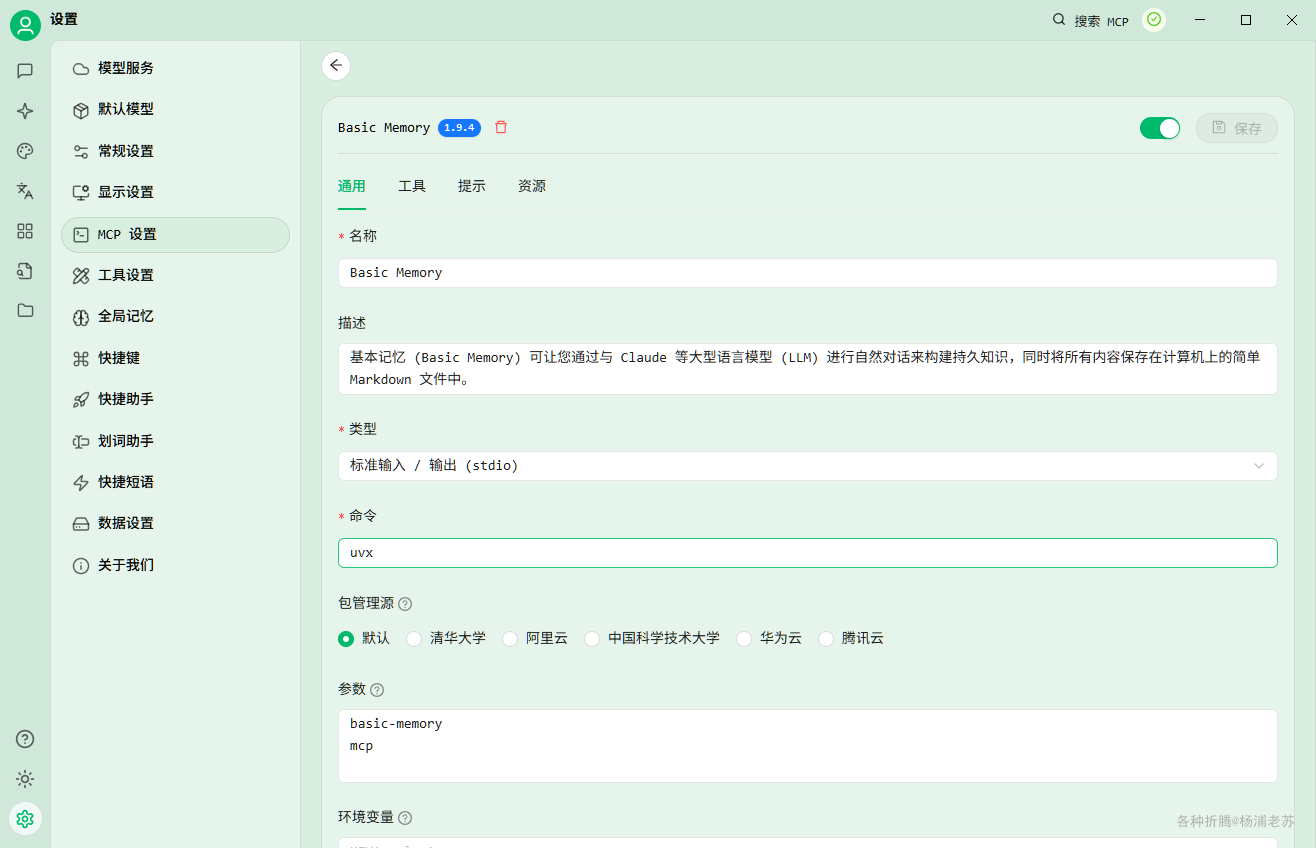
Task: Open 关于我们 page
Action: click(175, 565)
